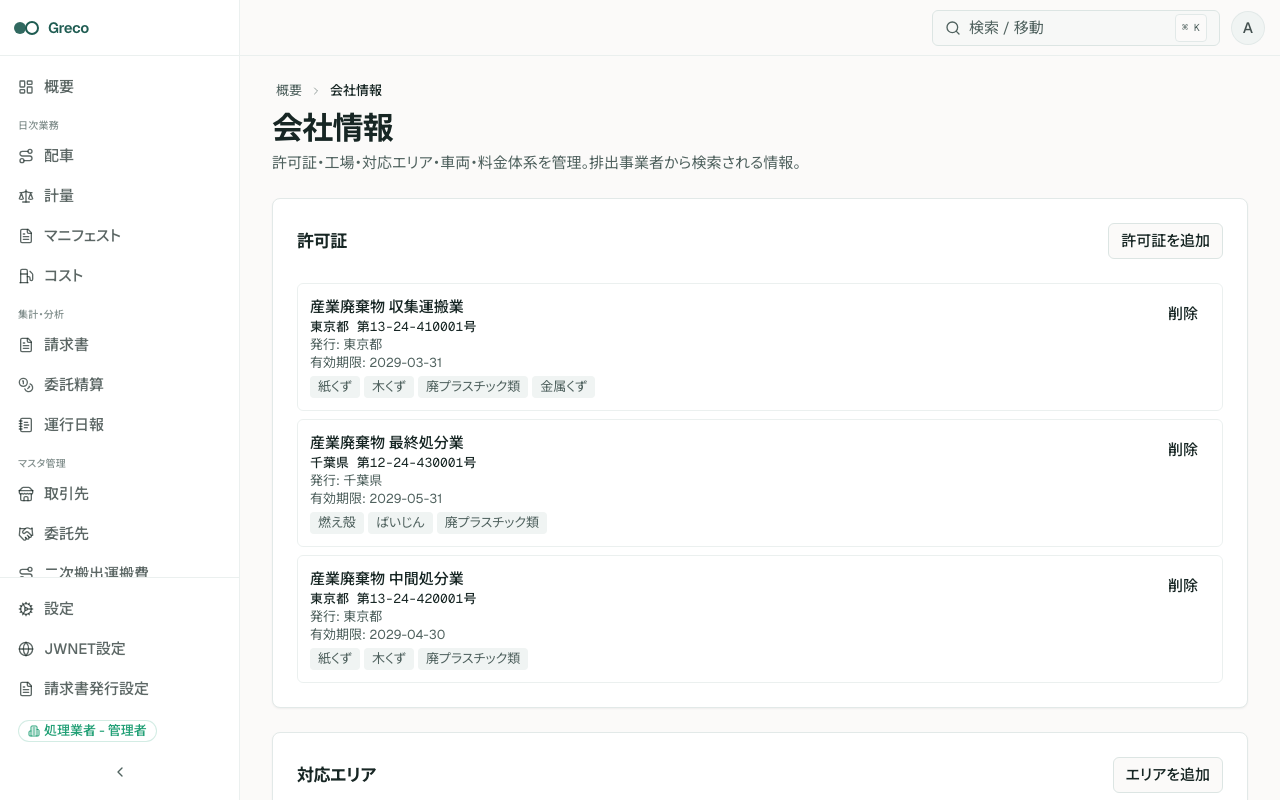Click the 会社情報 breadcrumb text
This screenshot has width=1280, height=800.
coord(356,90)
